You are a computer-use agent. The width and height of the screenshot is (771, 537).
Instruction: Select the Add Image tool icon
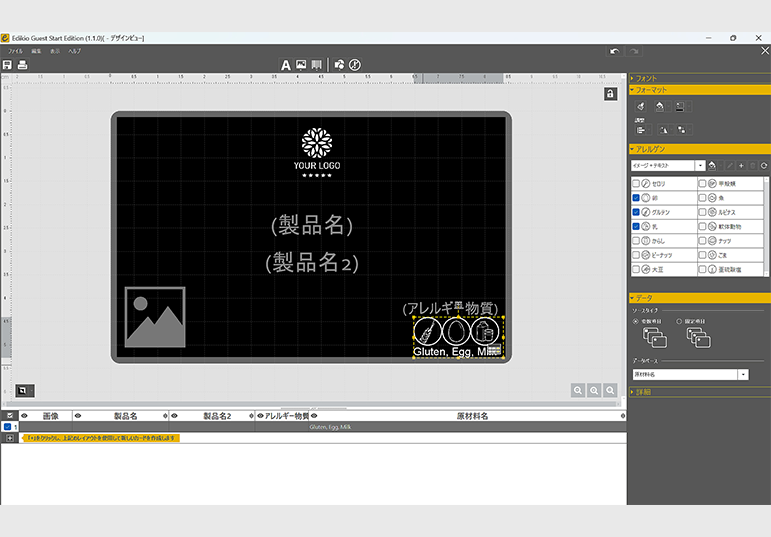tap(300, 65)
